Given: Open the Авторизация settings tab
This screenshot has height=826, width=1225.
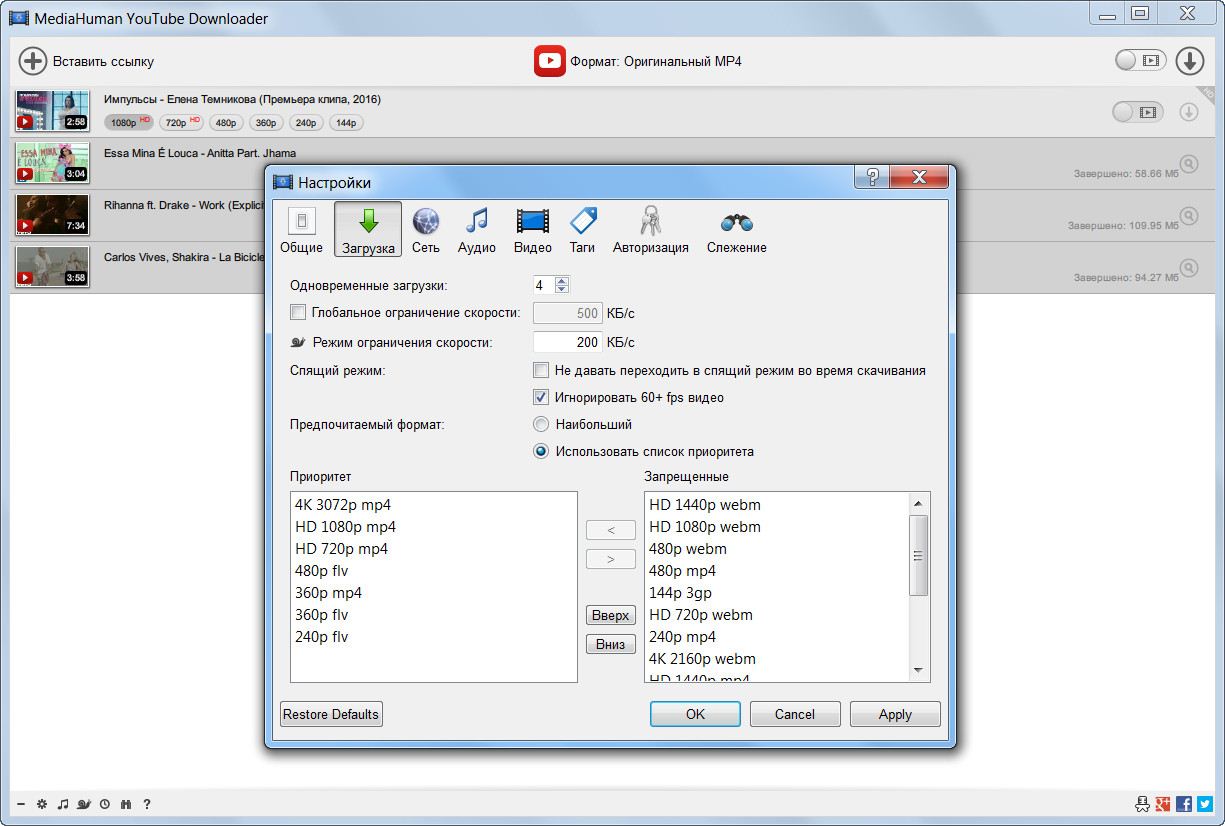Looking at the screenshot, I should click(651, 230).
